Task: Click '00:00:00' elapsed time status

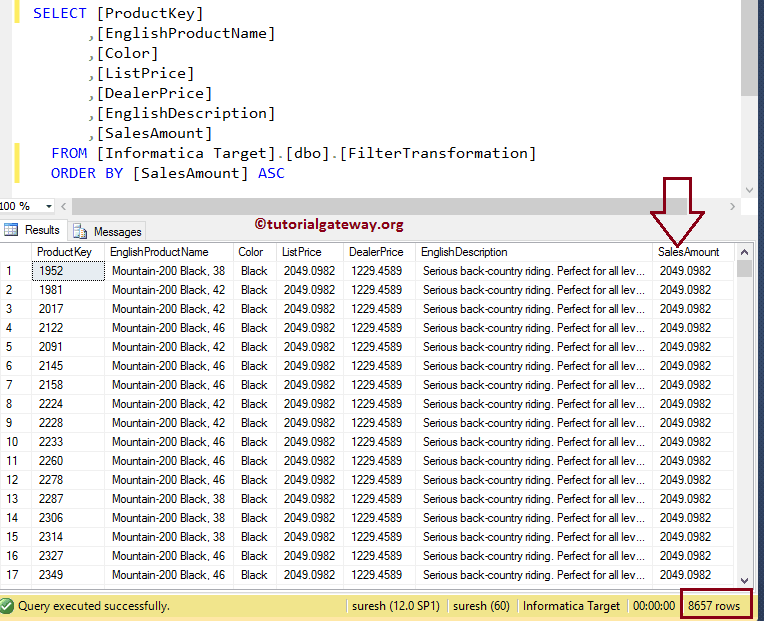Action: (x=654, y=606)
